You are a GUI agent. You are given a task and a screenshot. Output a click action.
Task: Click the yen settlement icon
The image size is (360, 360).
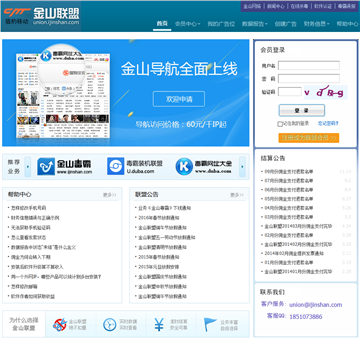coord(159,325)
